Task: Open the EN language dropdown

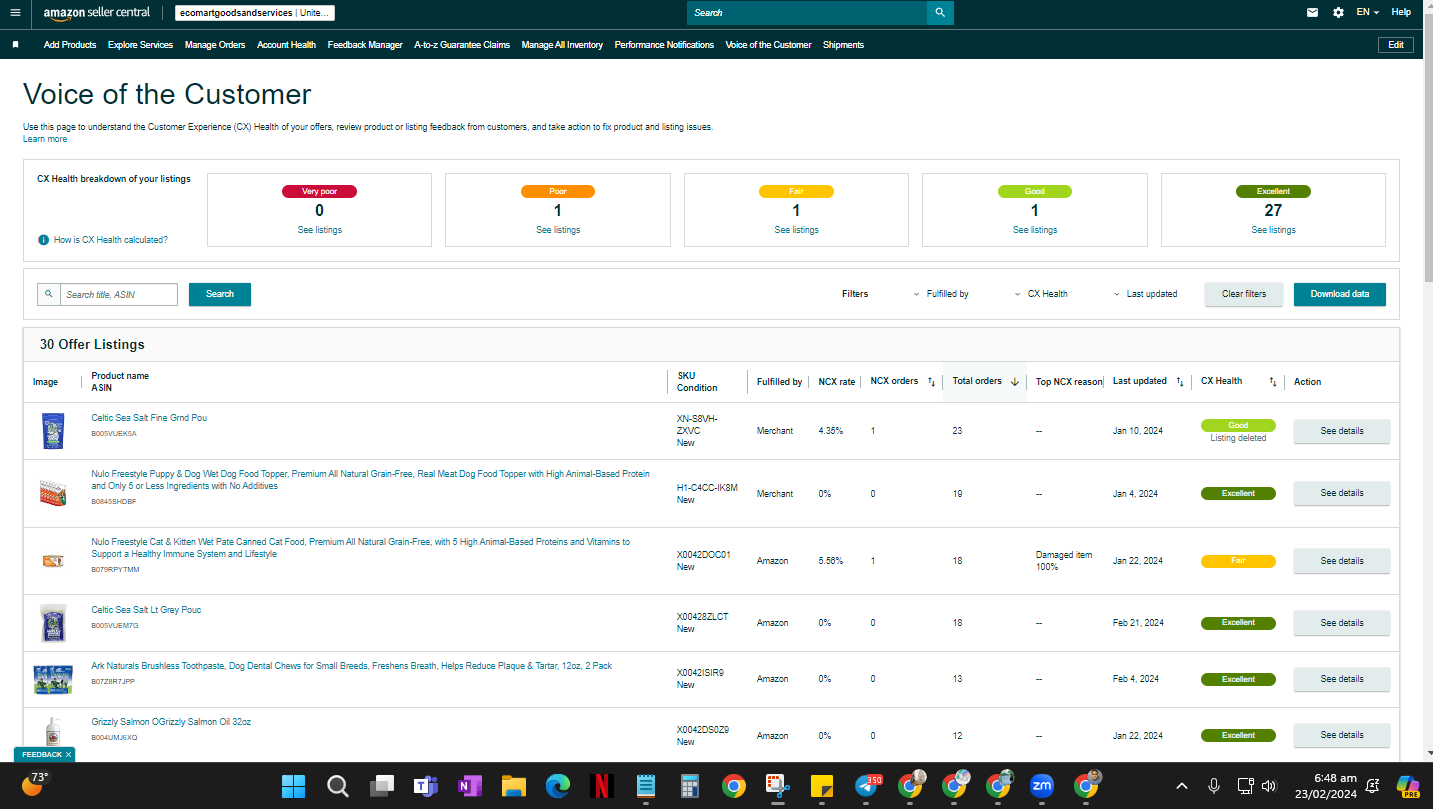Action: pos(1367,13)
